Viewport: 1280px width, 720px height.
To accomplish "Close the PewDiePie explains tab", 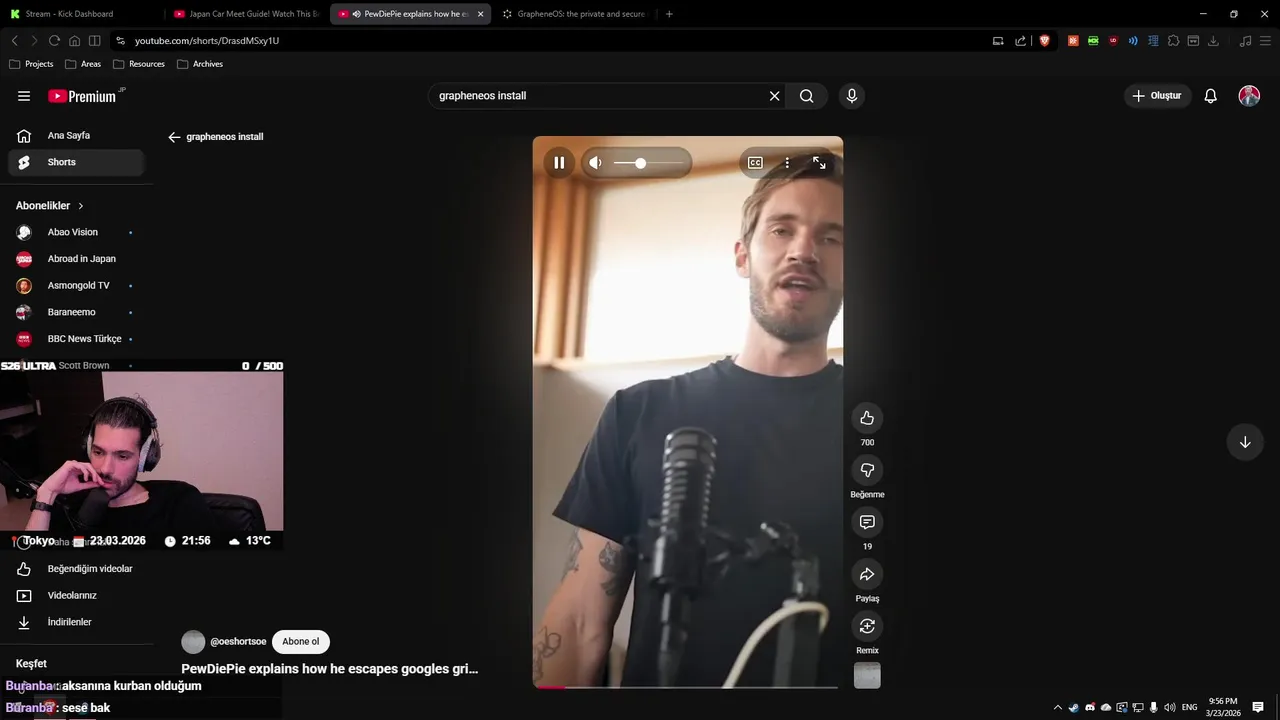I will point(480,14).
